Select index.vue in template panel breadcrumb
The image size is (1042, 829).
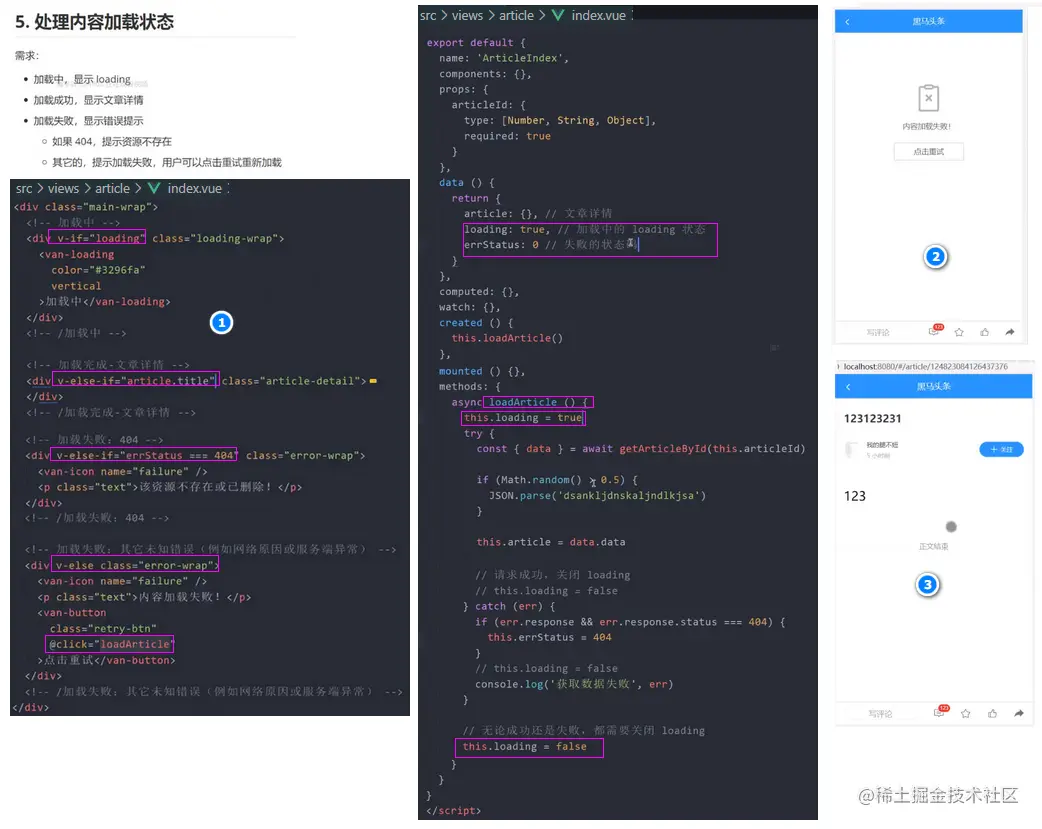(194, 189)
